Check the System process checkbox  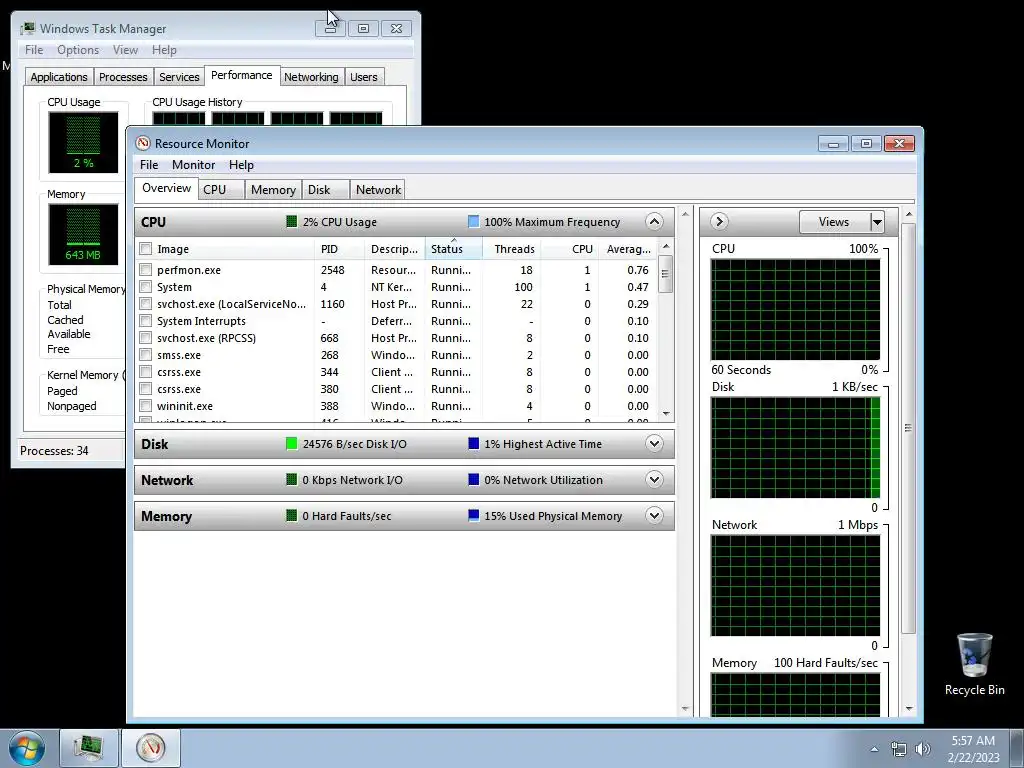(146, 287)
